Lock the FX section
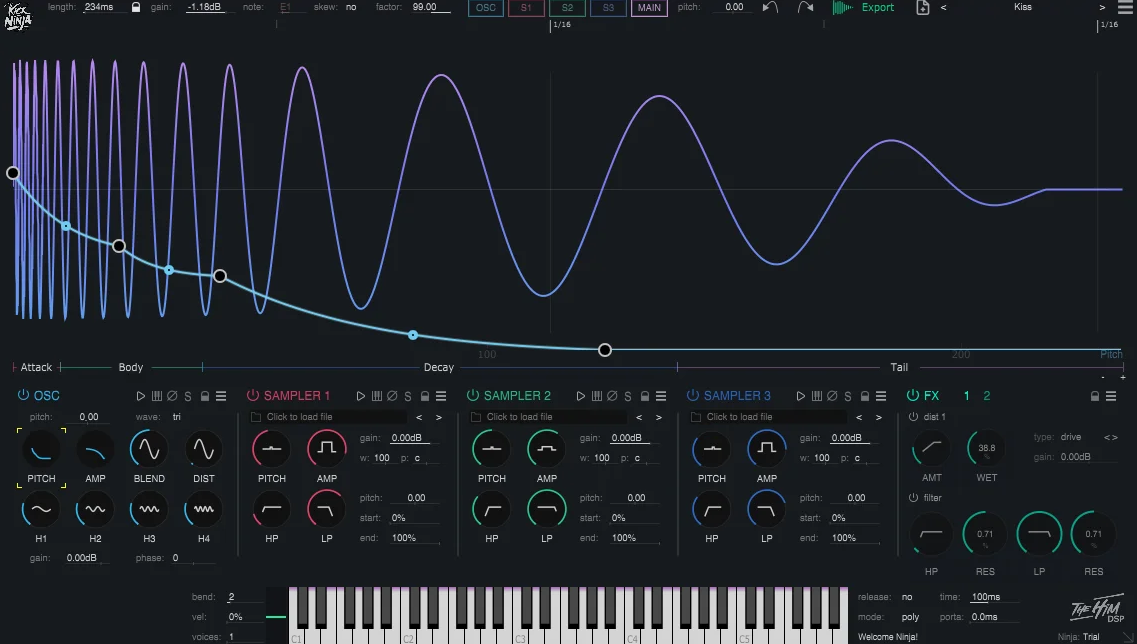Screen dimensions: 1137x644 click(1095, 396)
